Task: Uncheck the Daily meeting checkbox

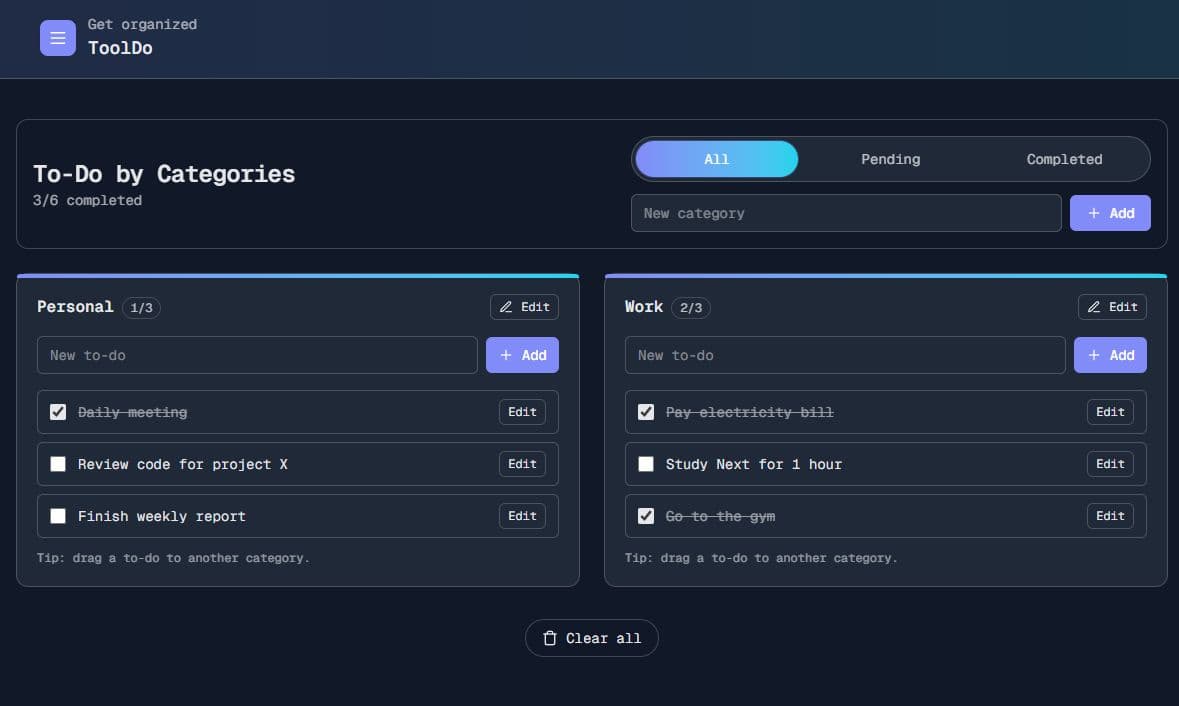Action: [58, 412]
